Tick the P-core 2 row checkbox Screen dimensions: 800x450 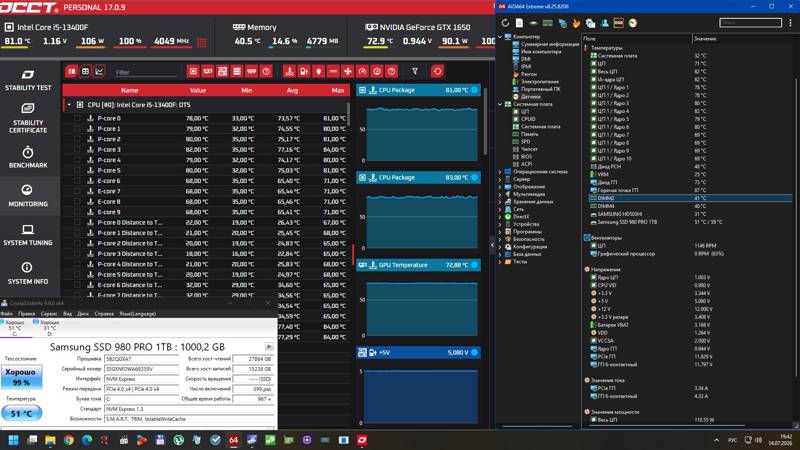point(77,139)
